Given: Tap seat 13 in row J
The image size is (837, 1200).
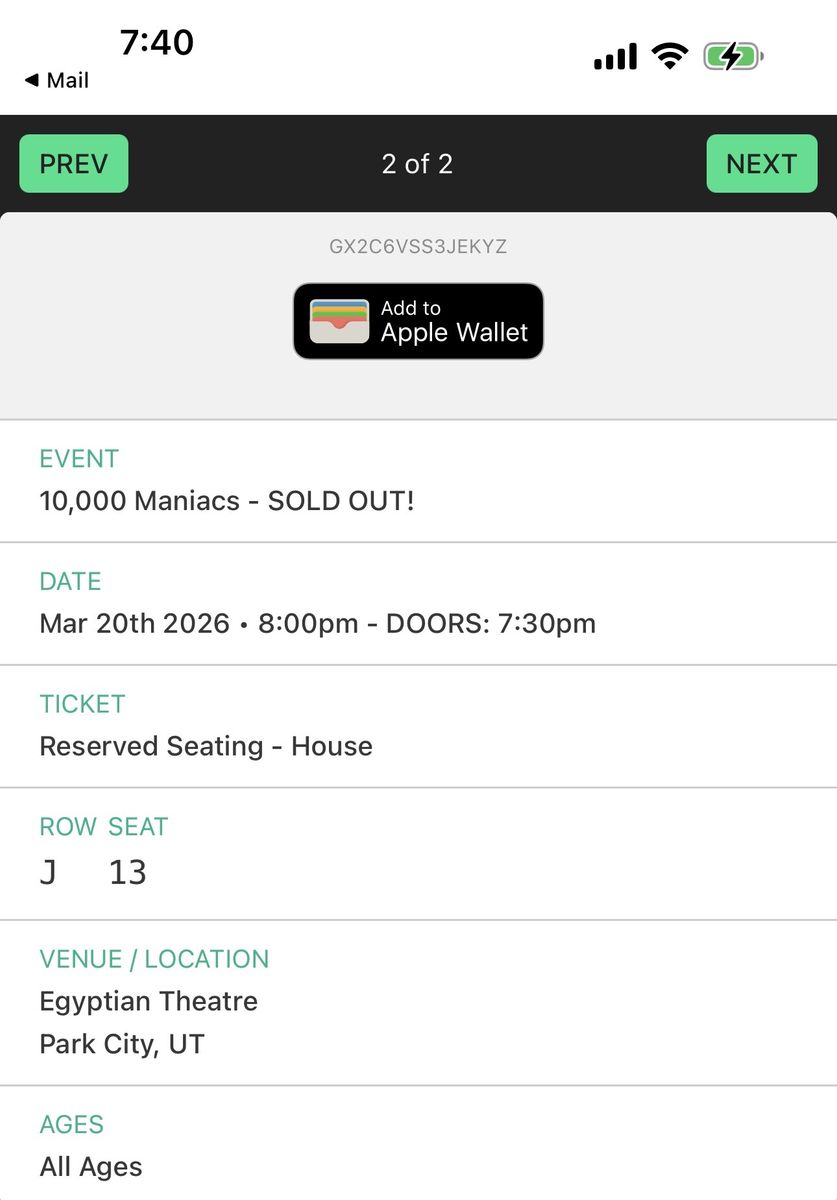Looking at the screenshot, I should tap(128, 871).
